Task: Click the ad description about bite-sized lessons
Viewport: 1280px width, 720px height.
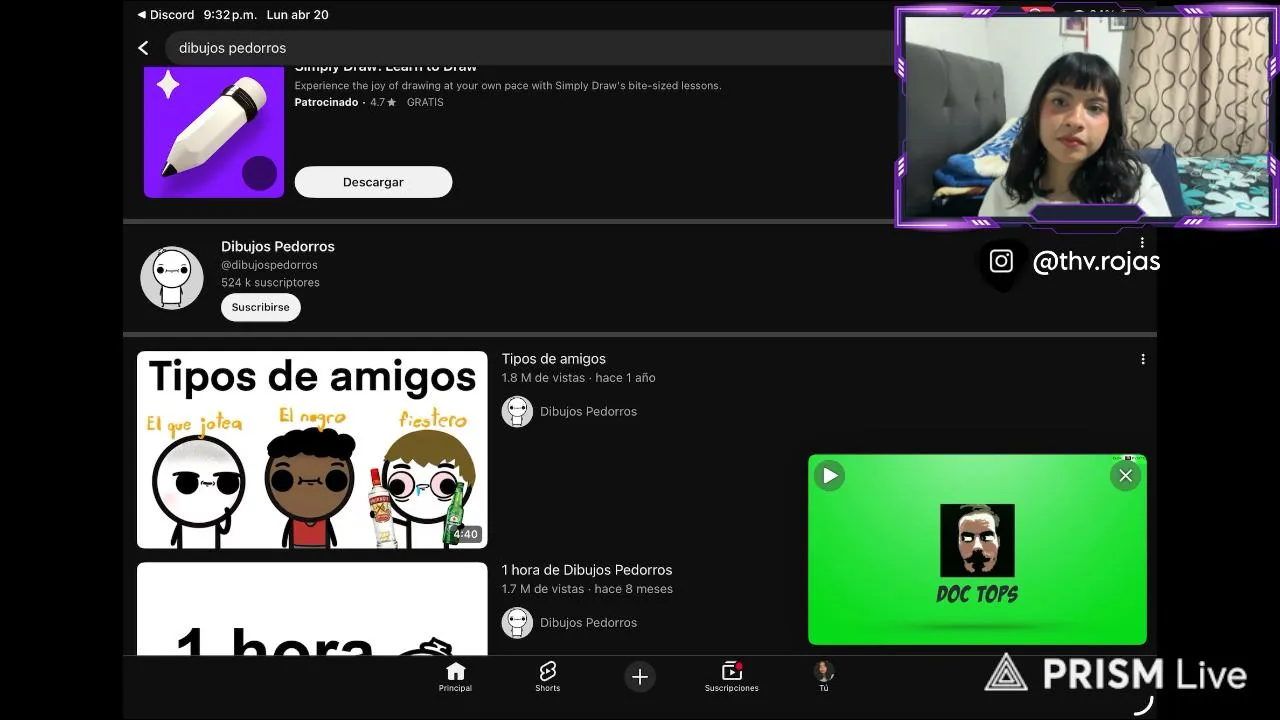Action: click(x=508, y=86)
